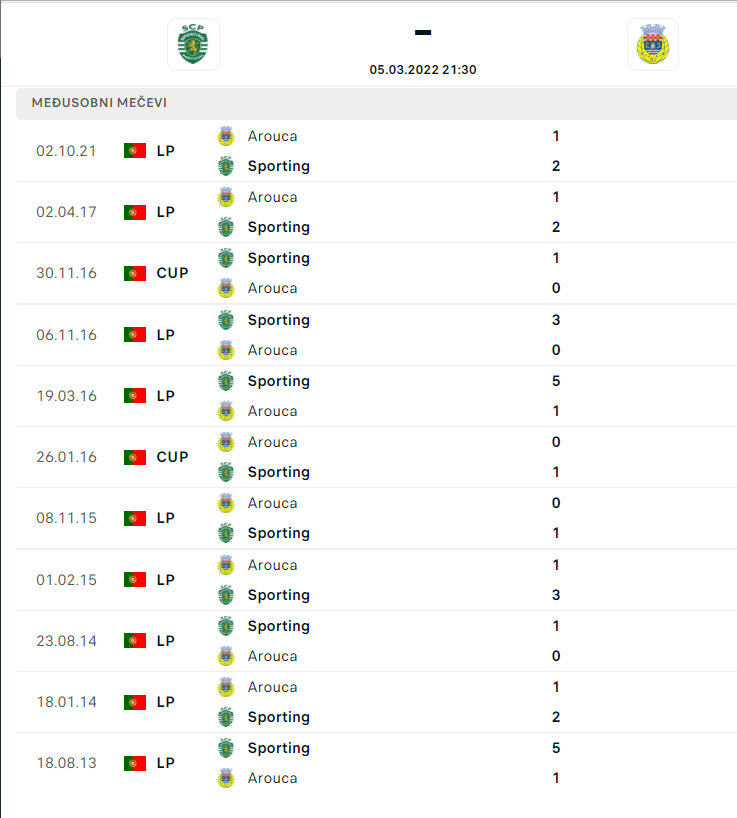Click Portugal flag on 01.02.15 match
This screenshot has width=737, height=818.
click(x=135, y=580)
